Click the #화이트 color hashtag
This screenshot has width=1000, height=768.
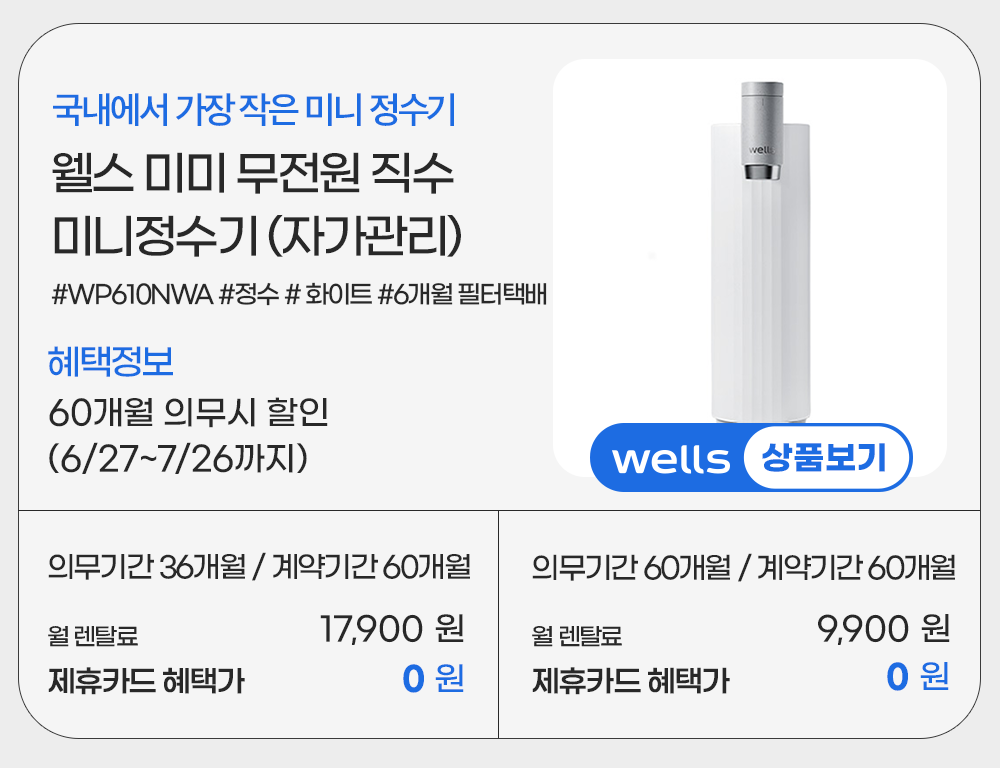click(328, 295)
